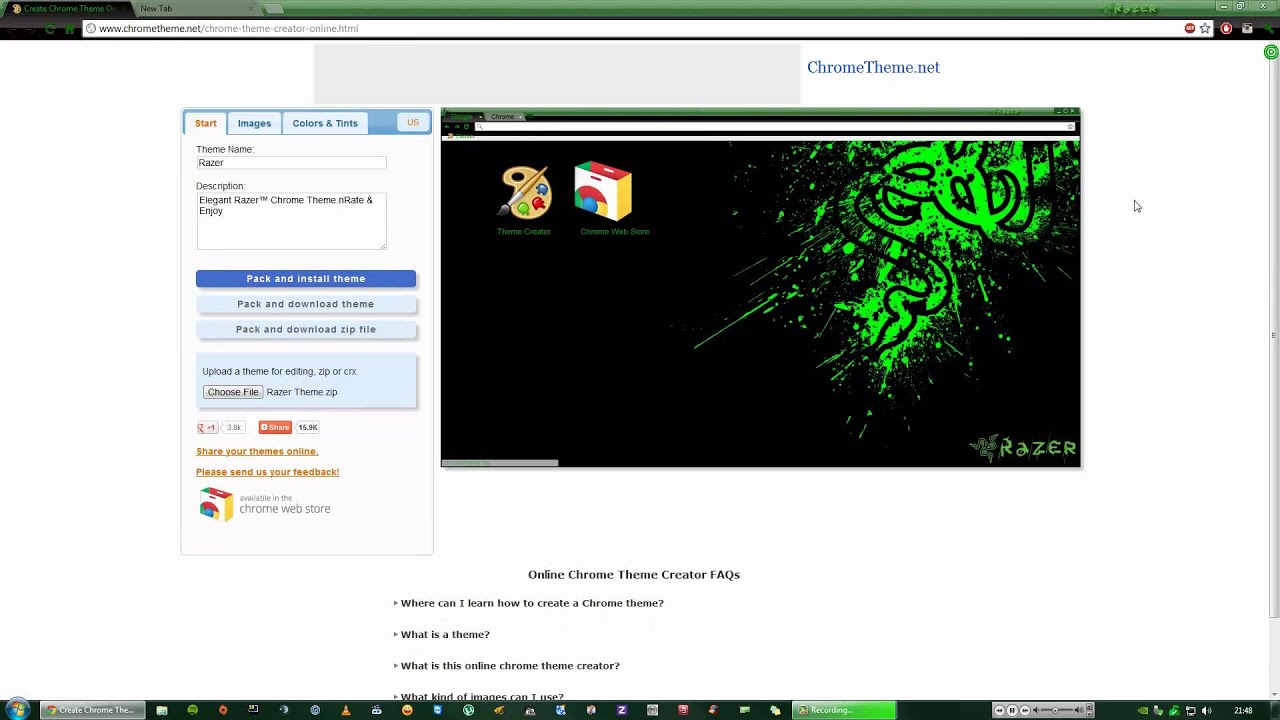This screenshot has height=720, width=1280.
Task: Open the NVIDIA tray icon
Action: click(1143, 710)
